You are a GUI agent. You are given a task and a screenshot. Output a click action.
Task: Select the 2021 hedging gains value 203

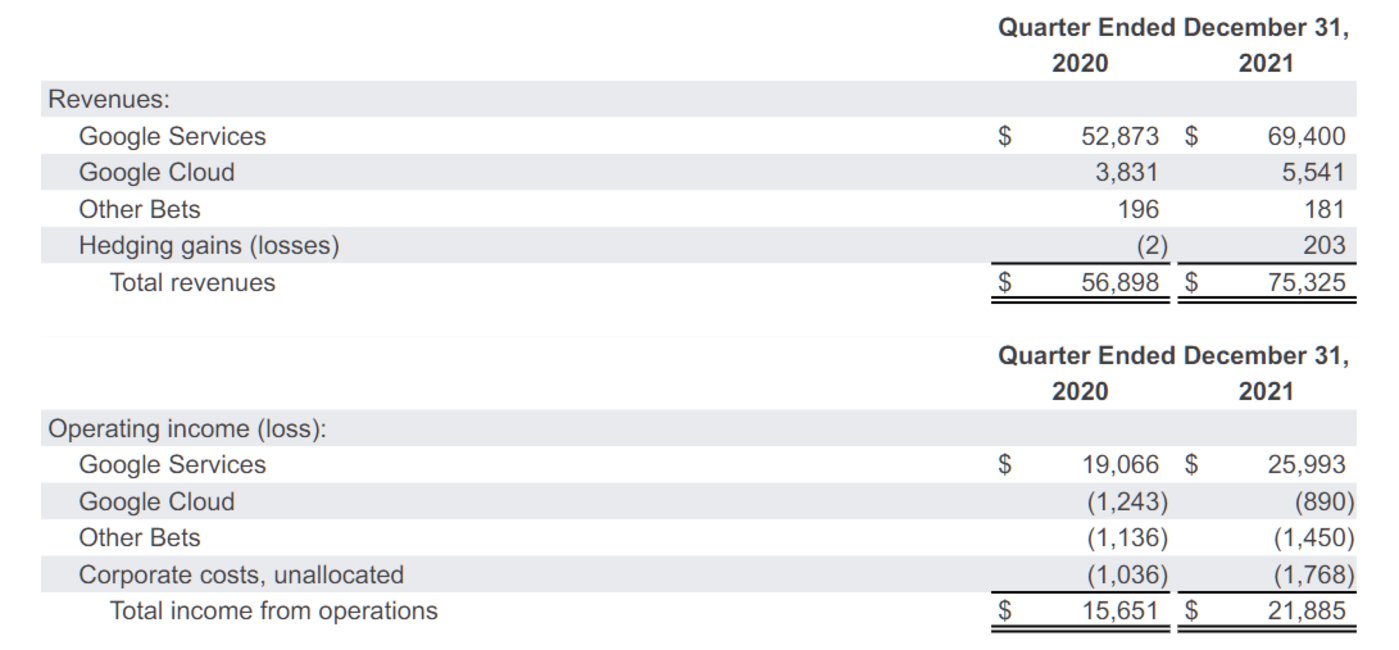[1325, 246]
